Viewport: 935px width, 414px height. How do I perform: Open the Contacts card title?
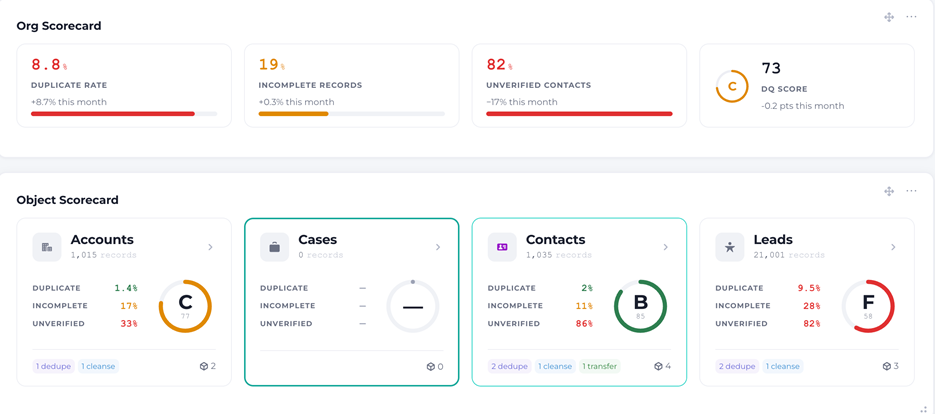tap(556, 240)
